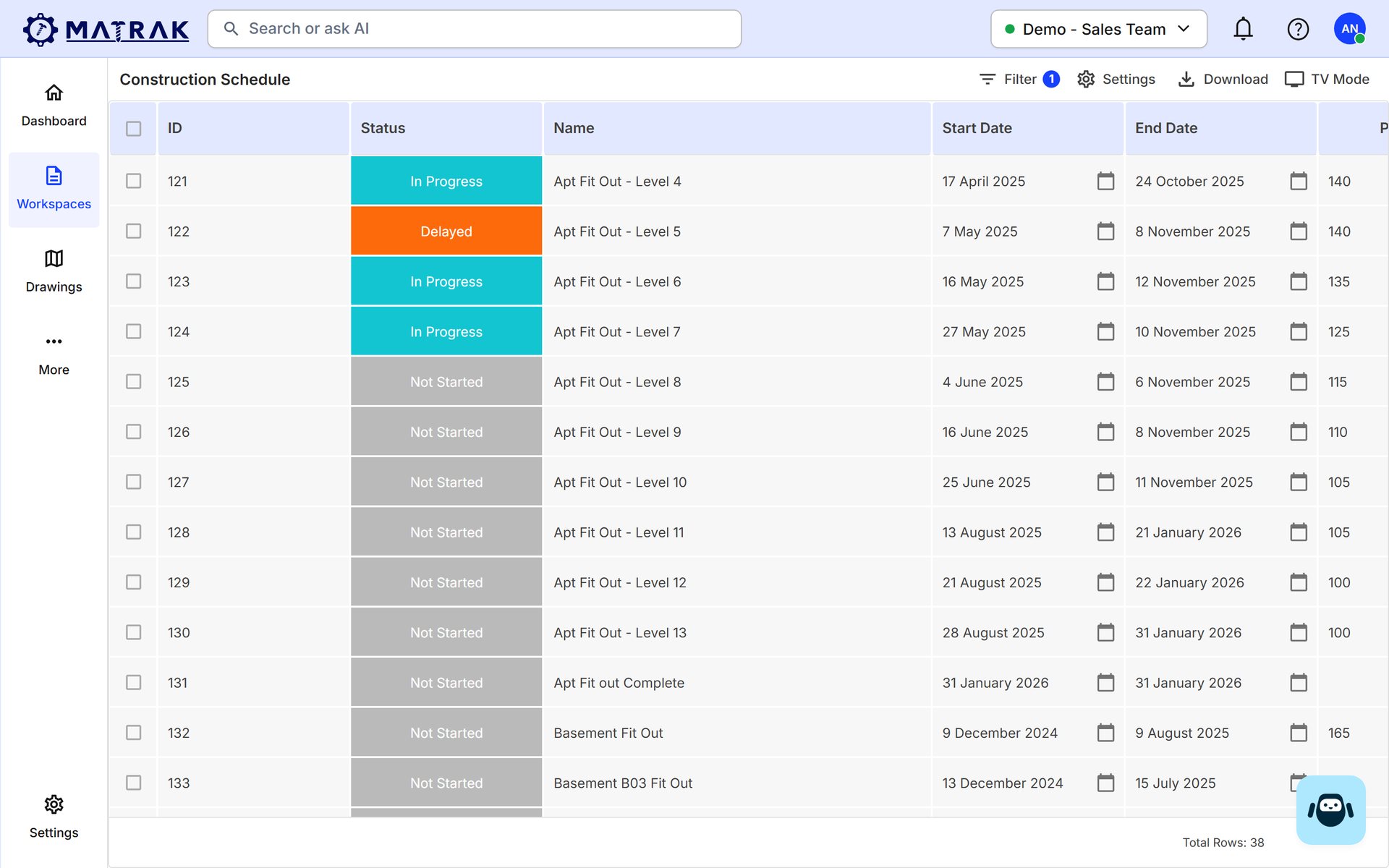The image size is (1389, 868).
Task: Change In Progress status of row 121
Action: 446,181
